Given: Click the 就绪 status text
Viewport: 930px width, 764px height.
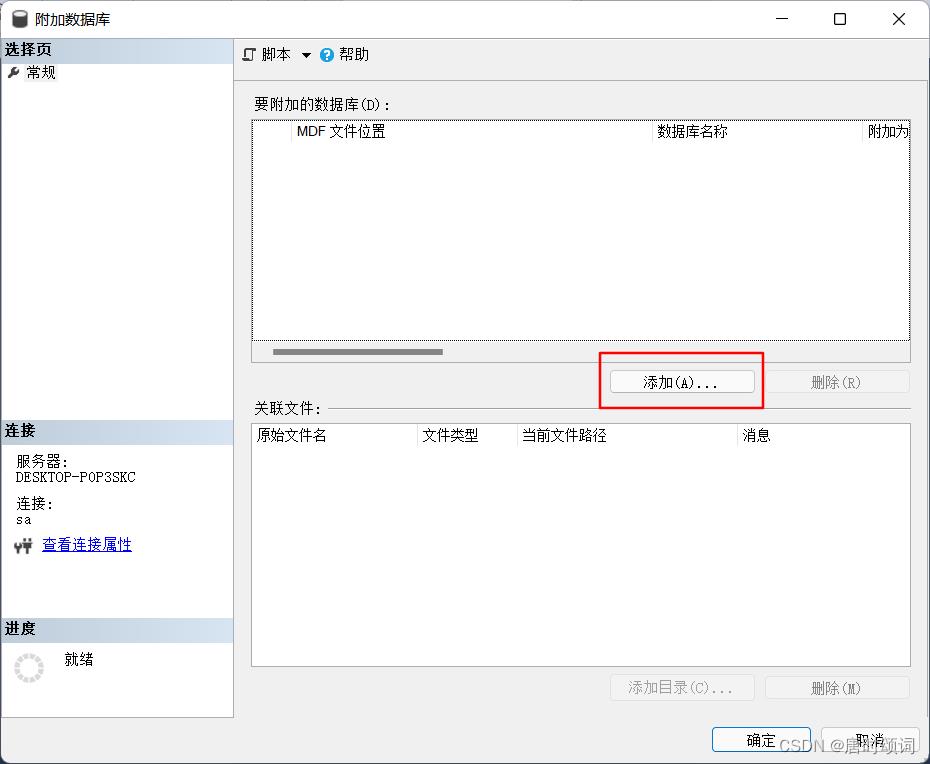Looking at the screenshot, I should 79,659.
